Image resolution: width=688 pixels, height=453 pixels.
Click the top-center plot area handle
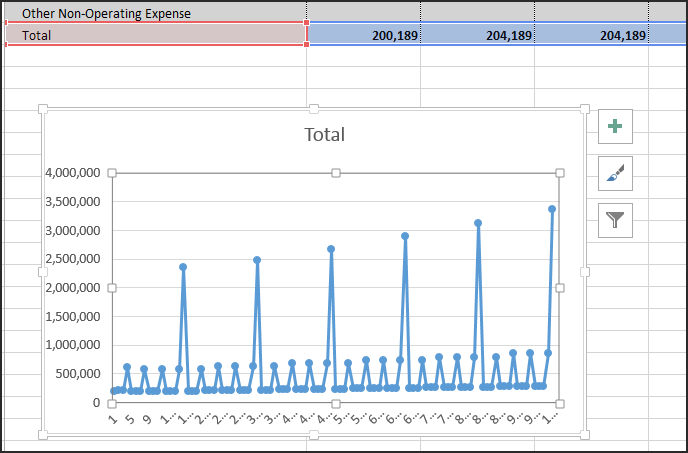click(x=336, y=173)
